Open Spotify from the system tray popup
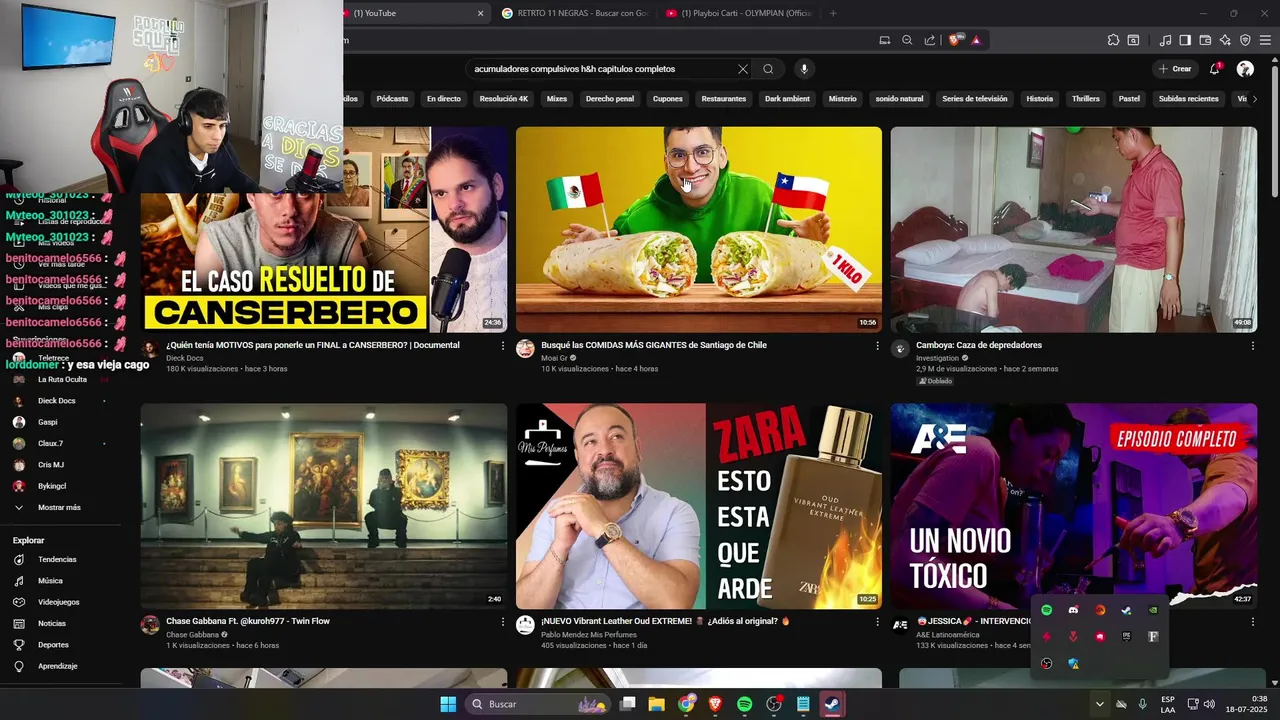Screen dimensions: 1280x720 point(1047,610)
